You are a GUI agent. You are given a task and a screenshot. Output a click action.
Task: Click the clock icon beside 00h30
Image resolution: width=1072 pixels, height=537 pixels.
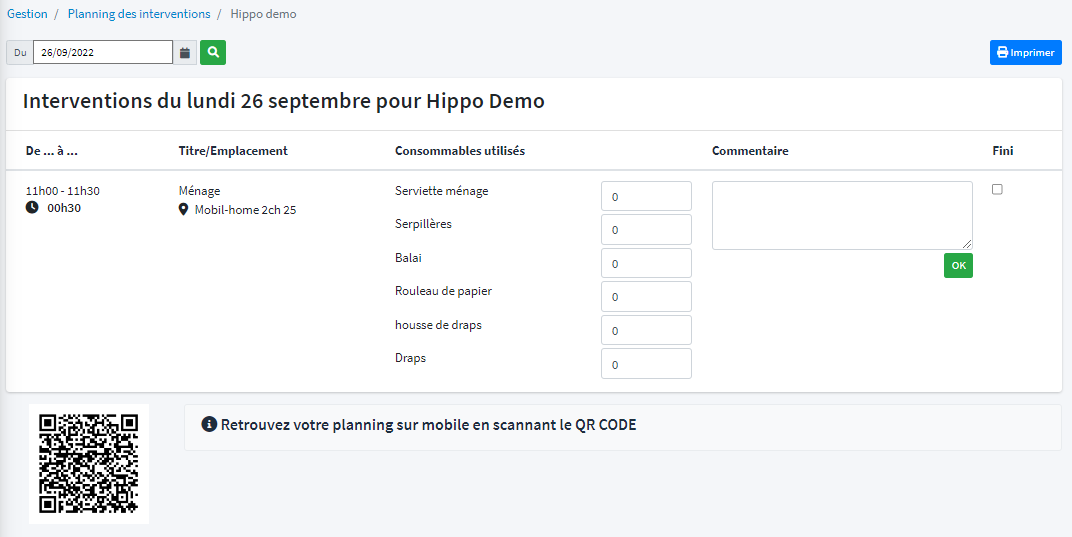click(32, 208)
